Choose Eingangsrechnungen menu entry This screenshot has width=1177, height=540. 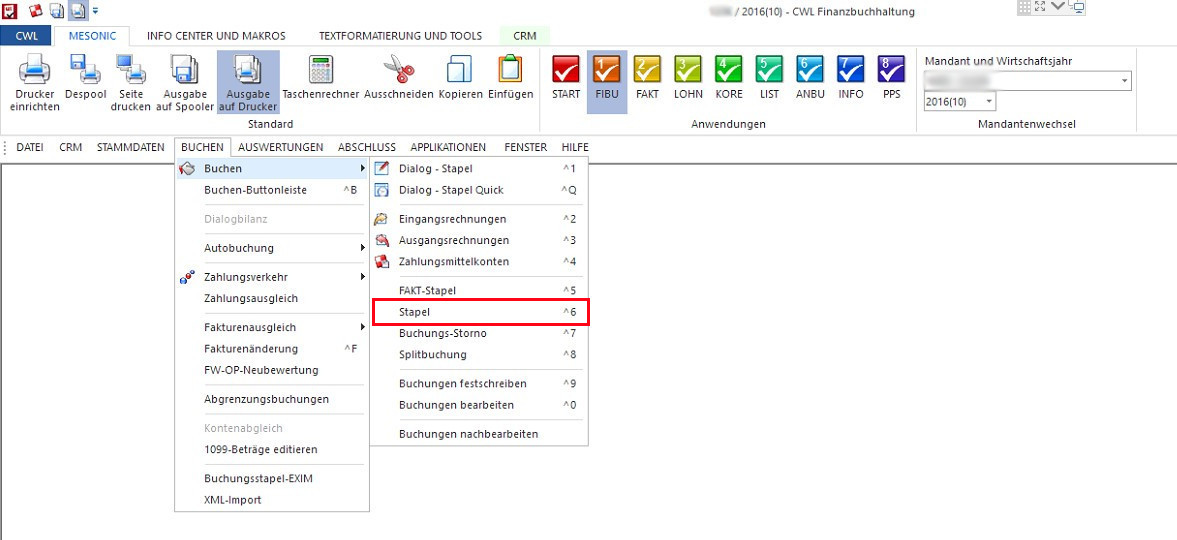pyautogui.click(x=452, y=219)
